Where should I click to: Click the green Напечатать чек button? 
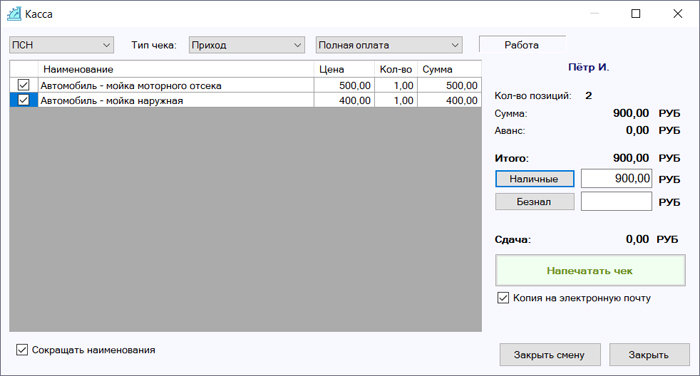(590, 271)
